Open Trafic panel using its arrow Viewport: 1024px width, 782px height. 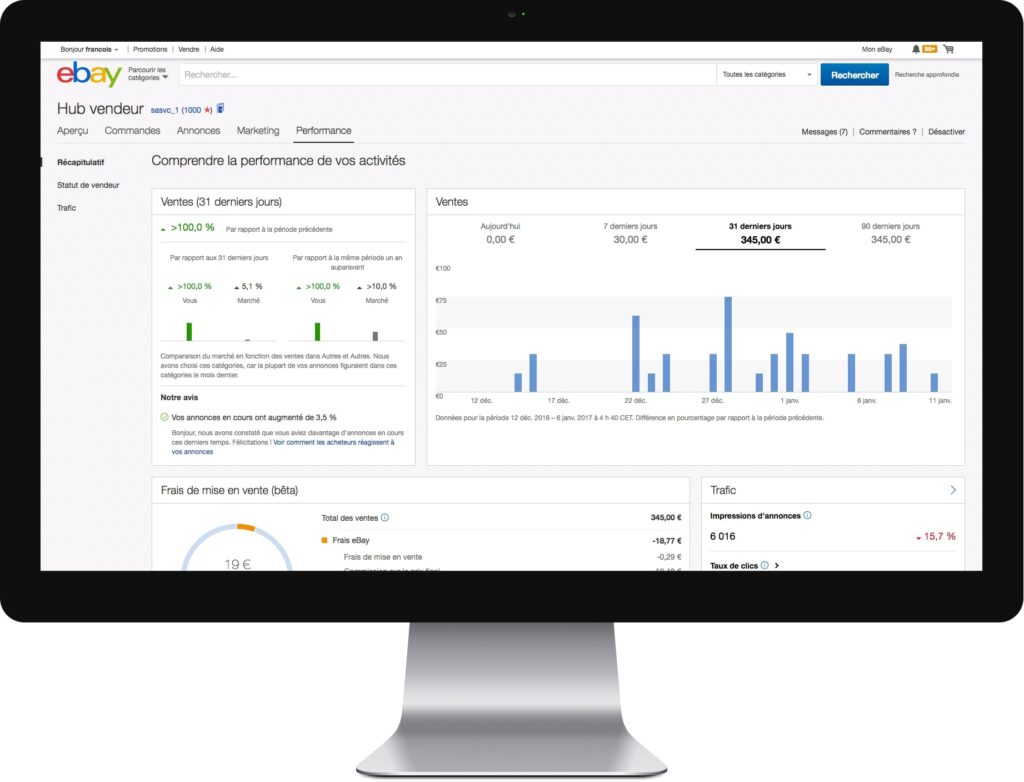point(953,490)
